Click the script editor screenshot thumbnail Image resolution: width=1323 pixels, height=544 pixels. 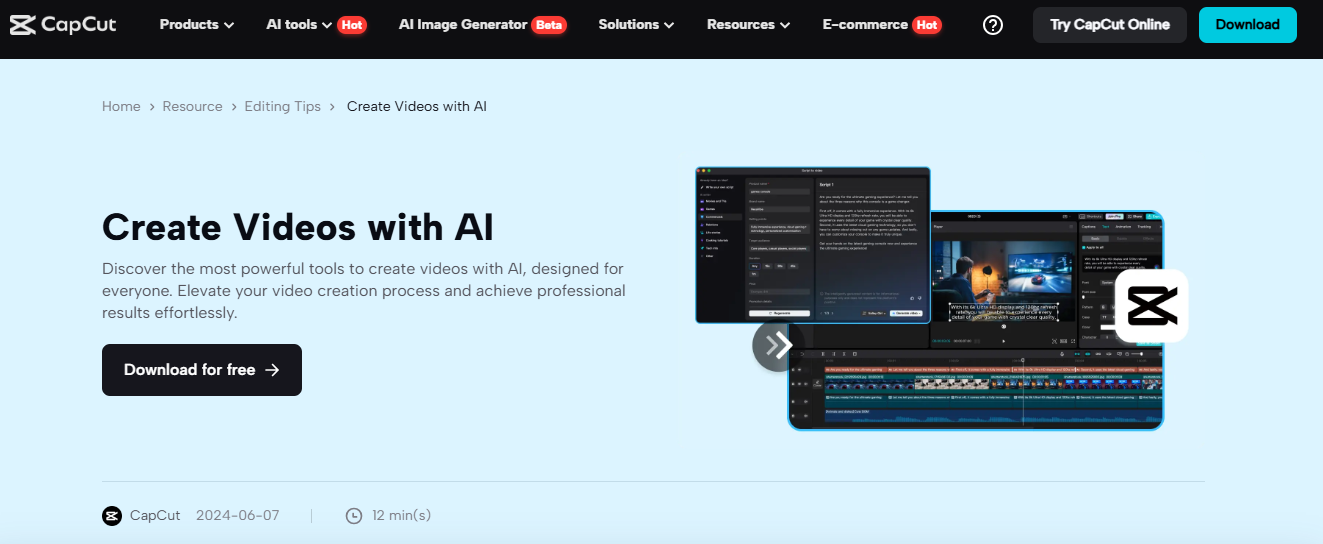(813, 245)
